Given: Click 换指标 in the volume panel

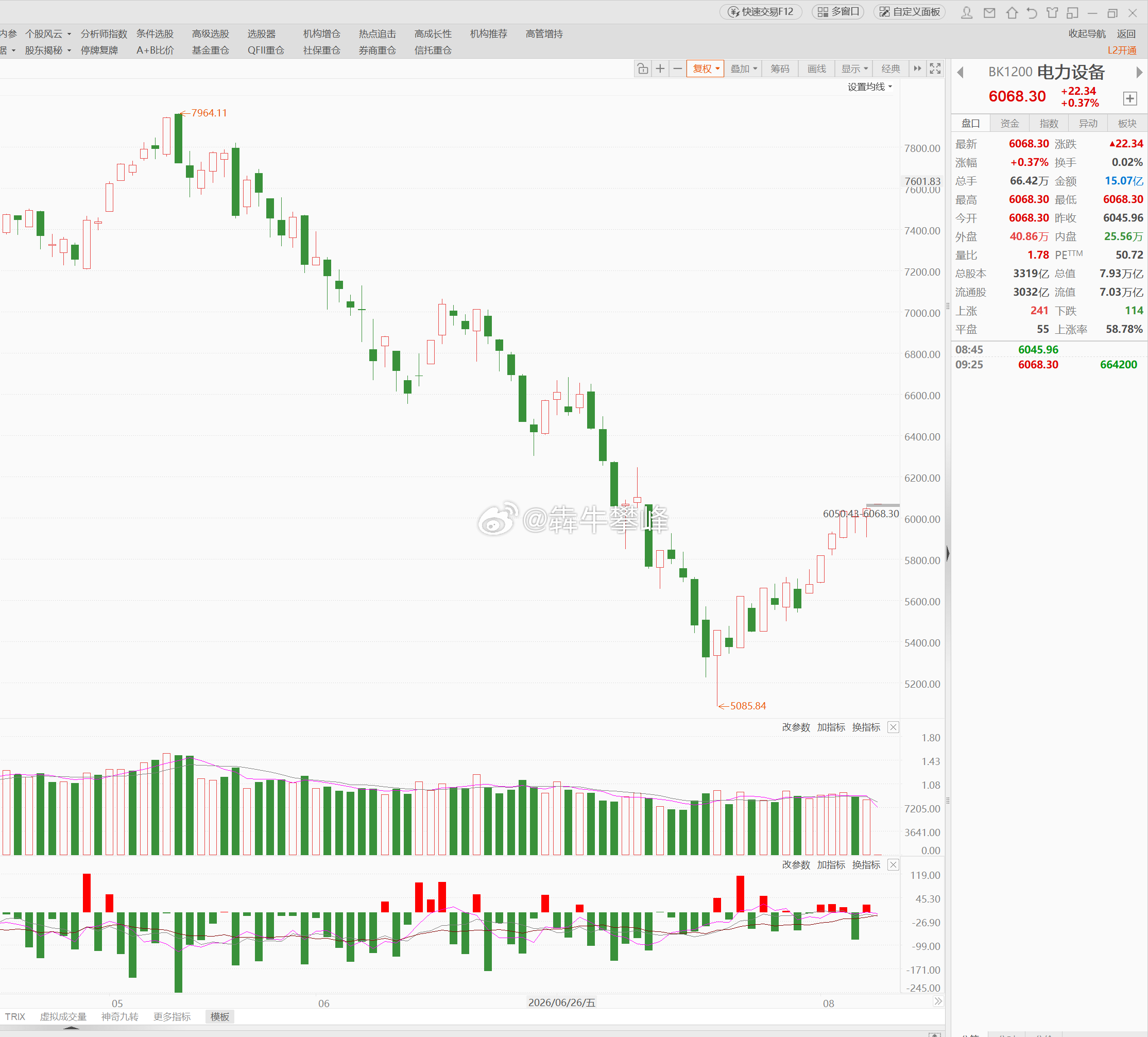Looking at the screenshot, I should (x=866, y=727).
